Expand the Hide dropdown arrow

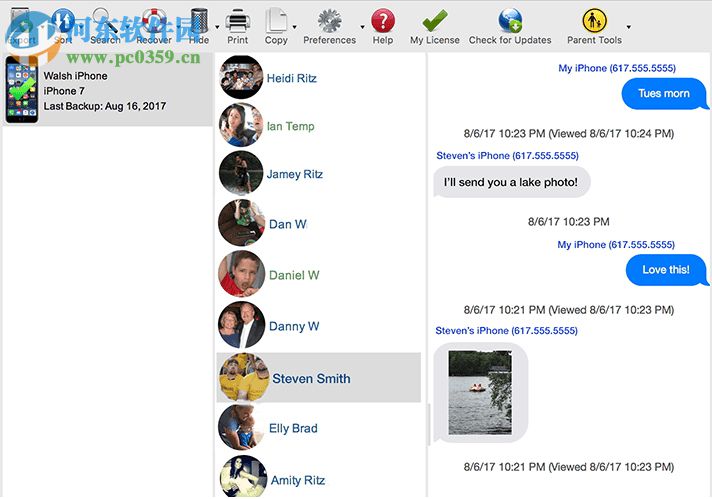[x=217, y=27]
